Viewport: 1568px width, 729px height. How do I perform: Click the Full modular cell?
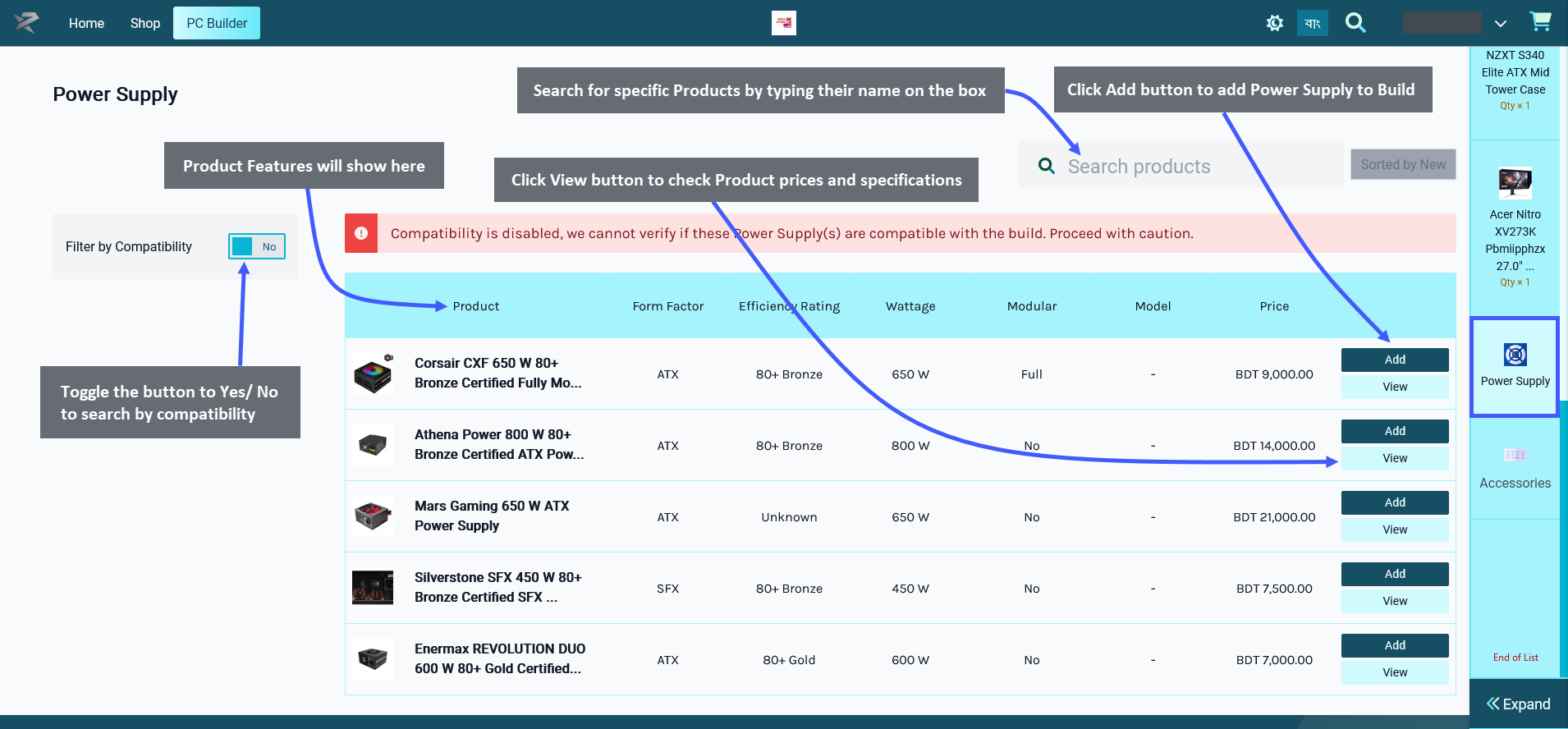coord(1032,374)
